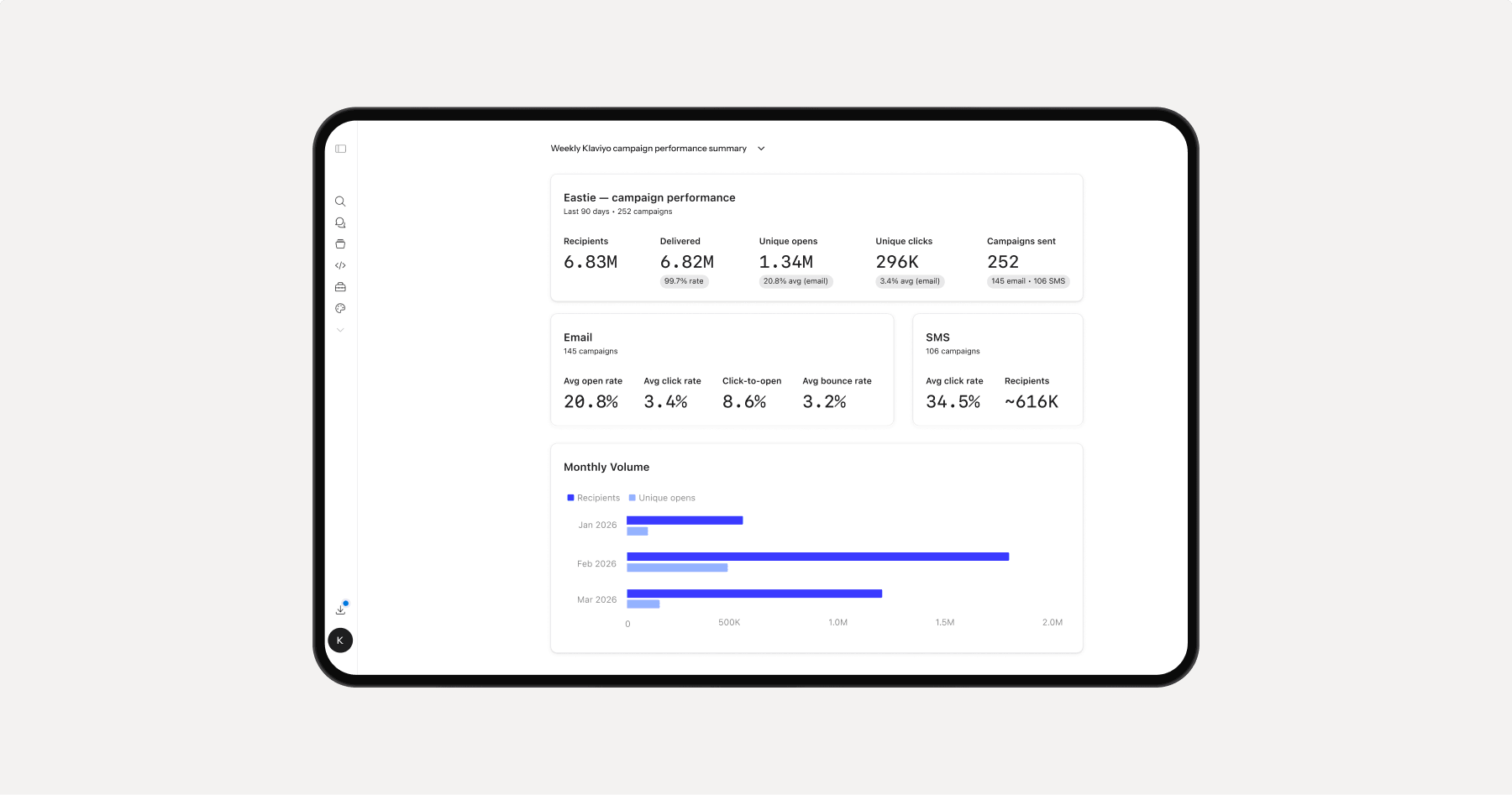Click the 252 campaigns sent value
This screenshot has height=795, width=1512.
[1003, 262]
